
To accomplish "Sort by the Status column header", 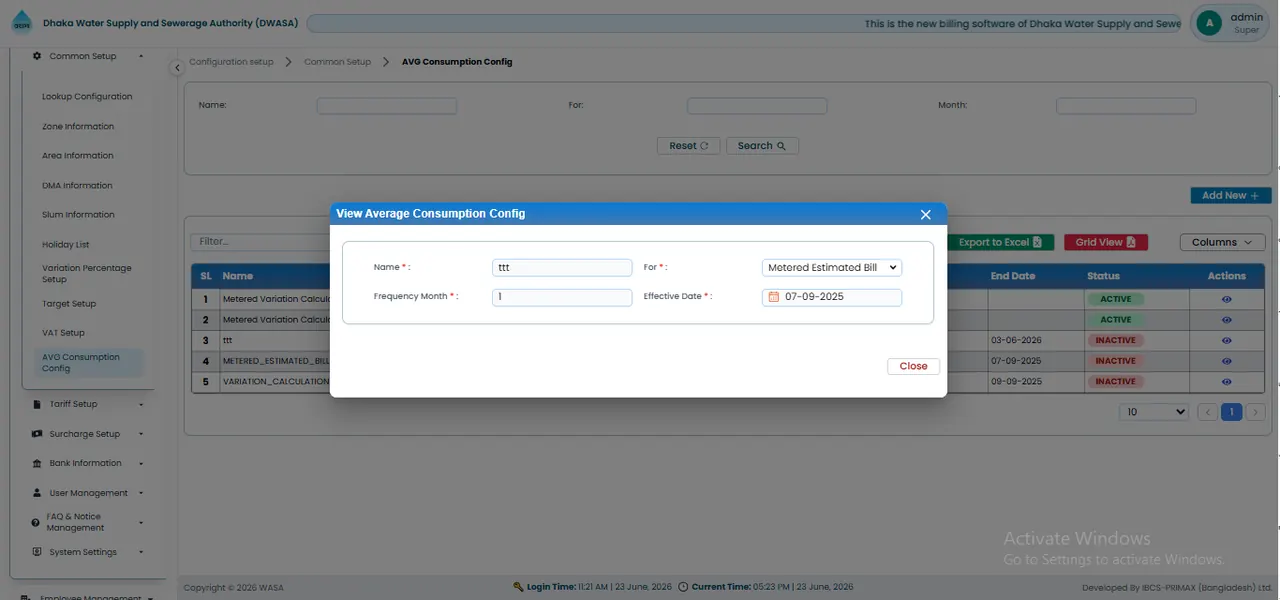I will tap(1104, 276).
